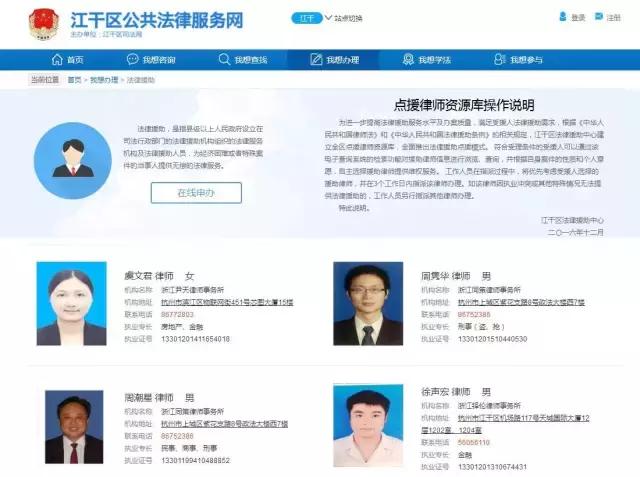Open the 首页 navigation tab
The width and height of the screenshot is (640, 477).
point(68,60)
